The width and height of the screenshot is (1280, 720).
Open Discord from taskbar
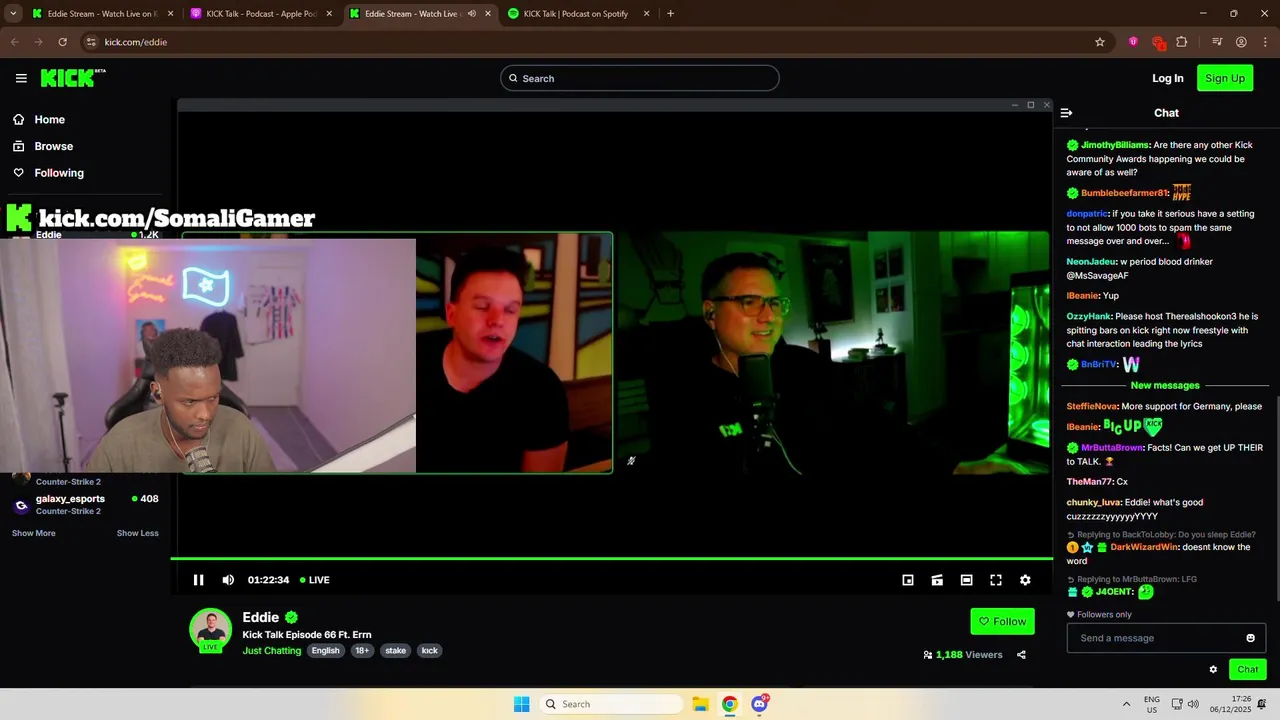point(760,704)
